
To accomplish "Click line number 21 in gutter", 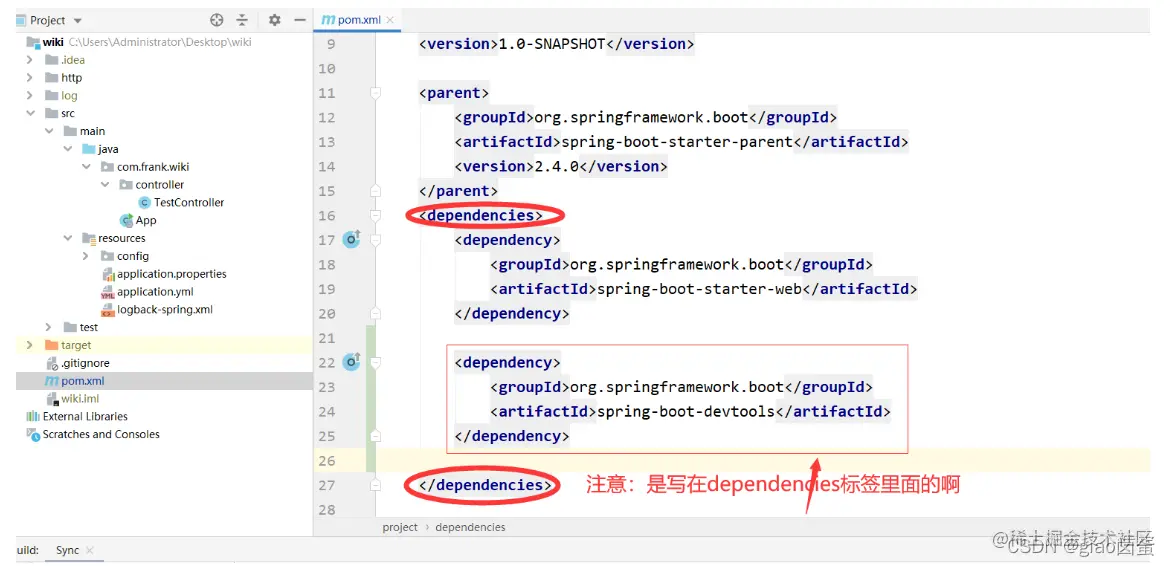I will tap(327, 339).
